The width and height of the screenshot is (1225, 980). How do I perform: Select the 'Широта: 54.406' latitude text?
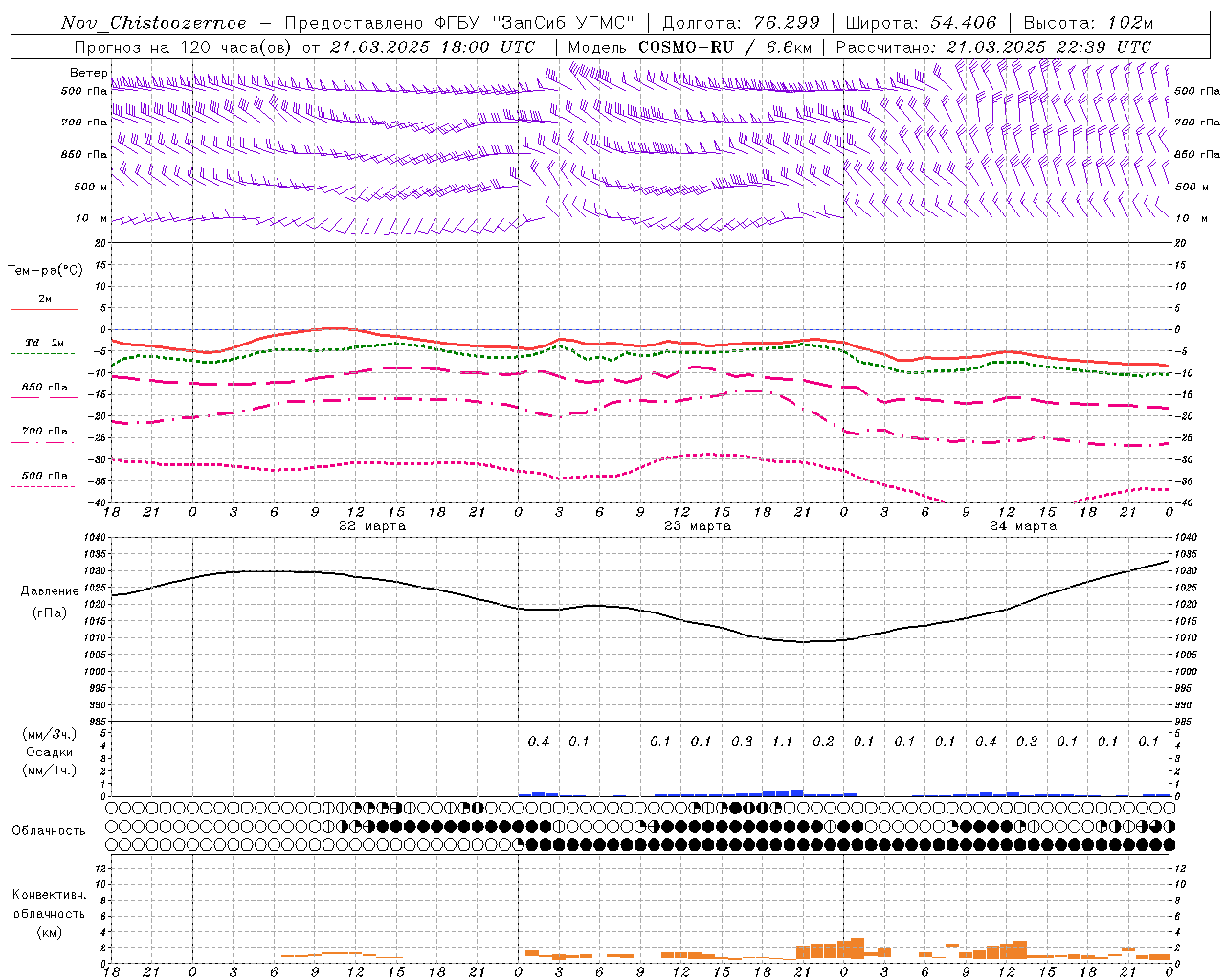(x=921, y=23)
